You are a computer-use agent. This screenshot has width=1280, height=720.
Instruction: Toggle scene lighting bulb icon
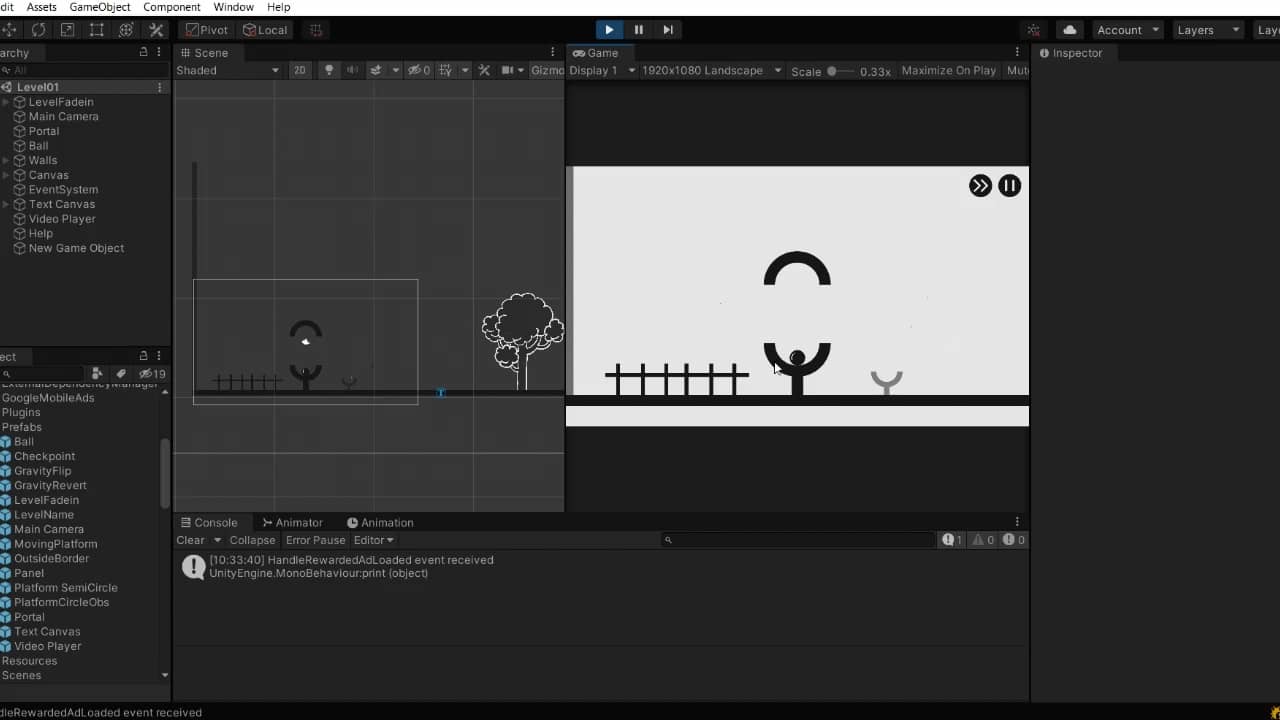tap(329, 70)
